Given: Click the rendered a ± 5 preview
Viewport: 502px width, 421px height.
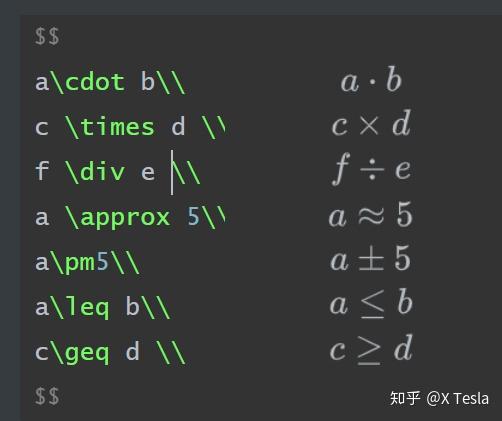Looking at the screenshot, I should pyautogui.click(x=370, y=259).
